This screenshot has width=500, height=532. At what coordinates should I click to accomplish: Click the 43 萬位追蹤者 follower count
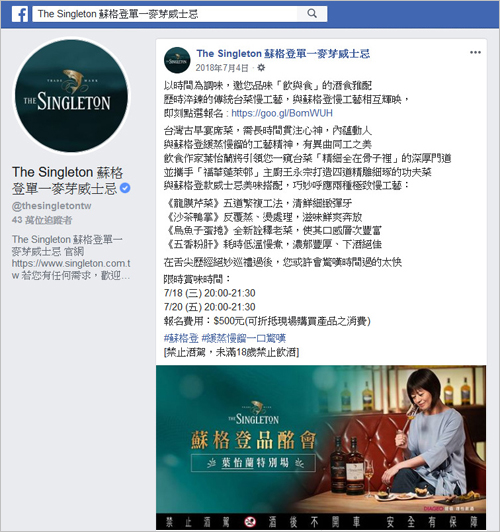pyautogui.click(x=42, y=220)
